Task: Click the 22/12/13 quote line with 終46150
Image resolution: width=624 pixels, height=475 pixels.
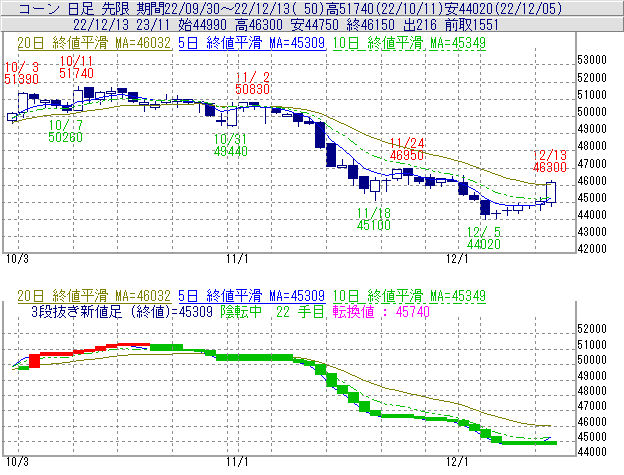Action: (x=312, y=25)
